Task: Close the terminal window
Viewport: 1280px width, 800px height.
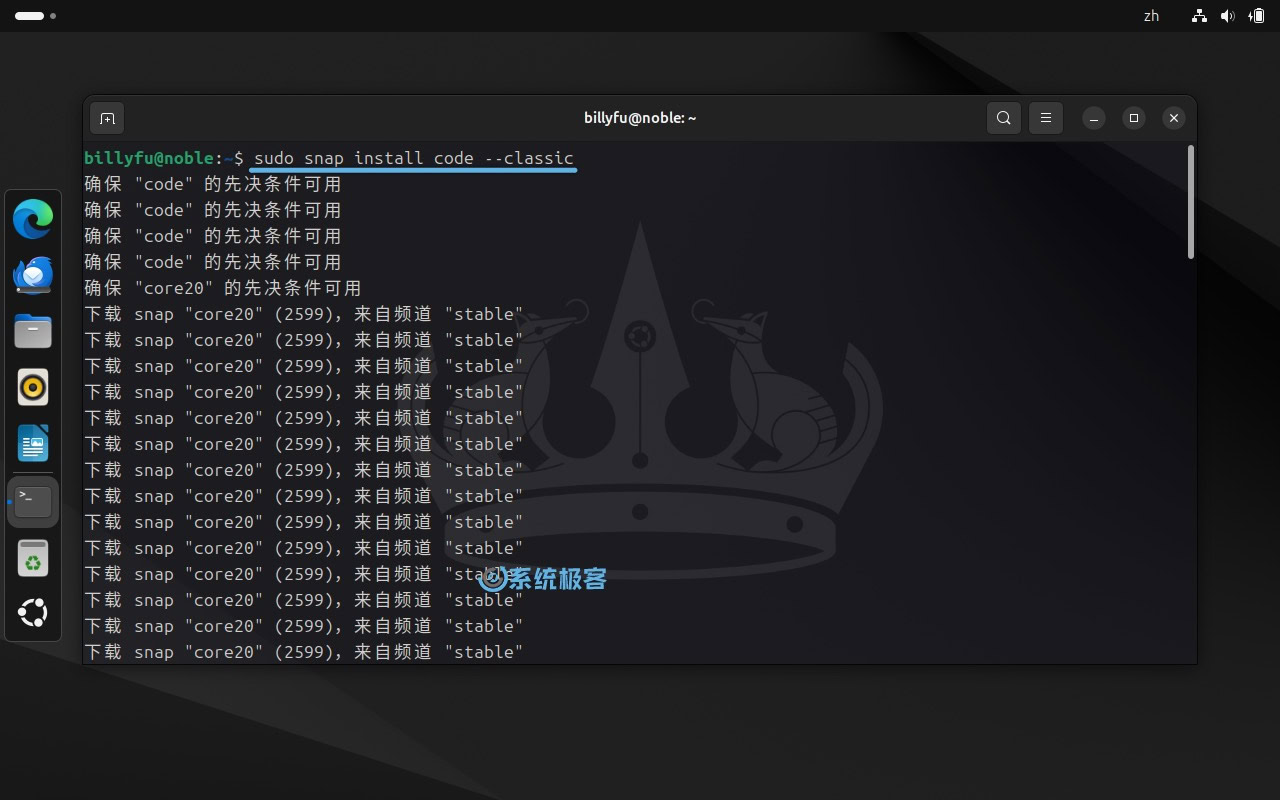Action: click(1174, 118)
